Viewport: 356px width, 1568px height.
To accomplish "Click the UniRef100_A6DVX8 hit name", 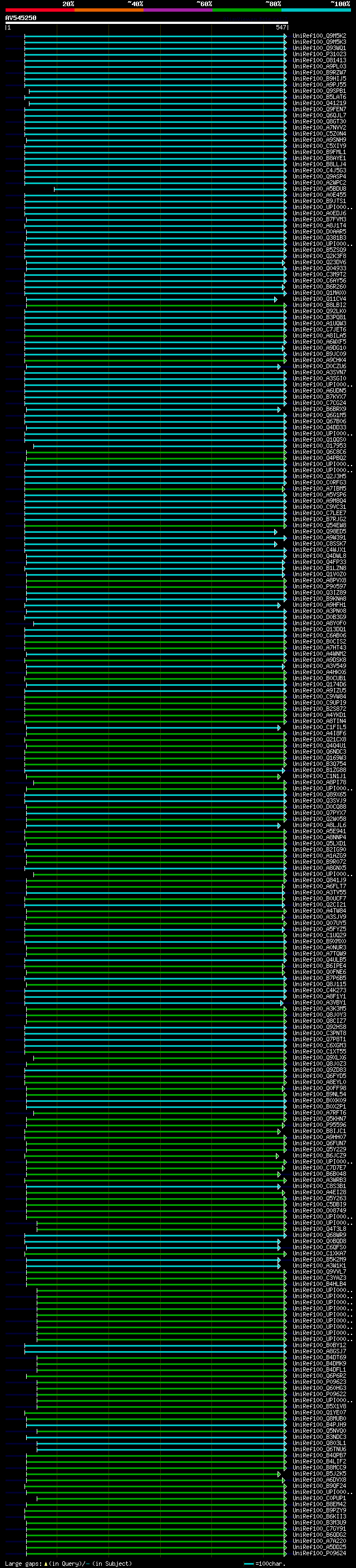I will (319, 1480).
